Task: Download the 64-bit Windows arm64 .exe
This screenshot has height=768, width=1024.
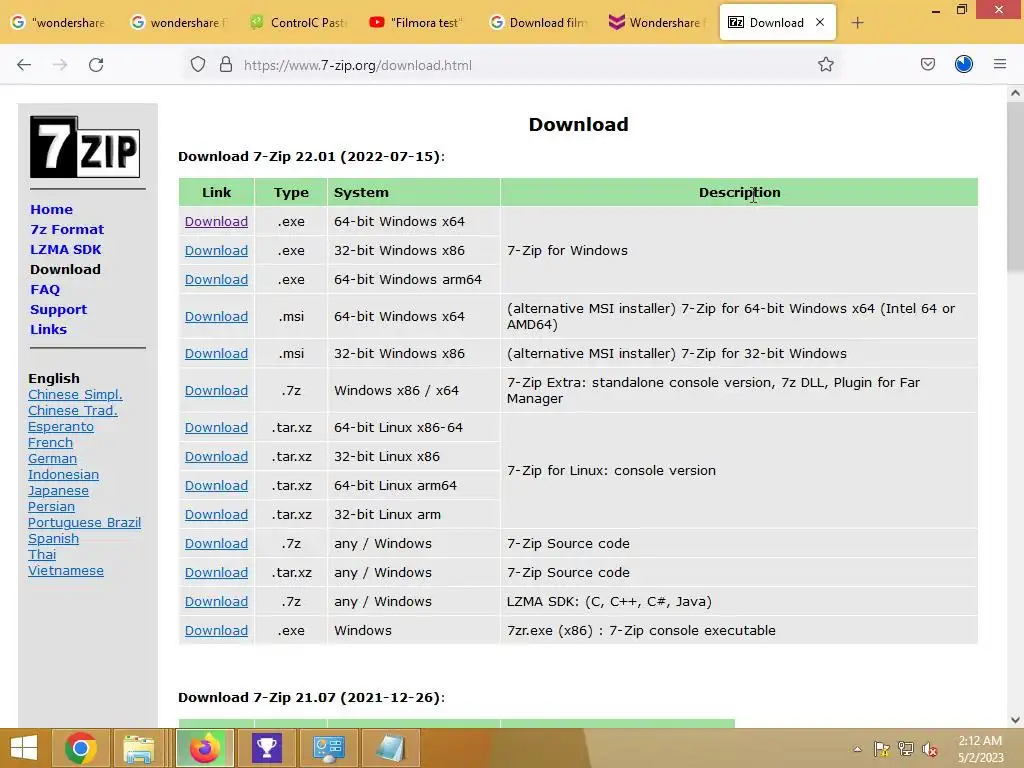Action: [x=216, y=280]
